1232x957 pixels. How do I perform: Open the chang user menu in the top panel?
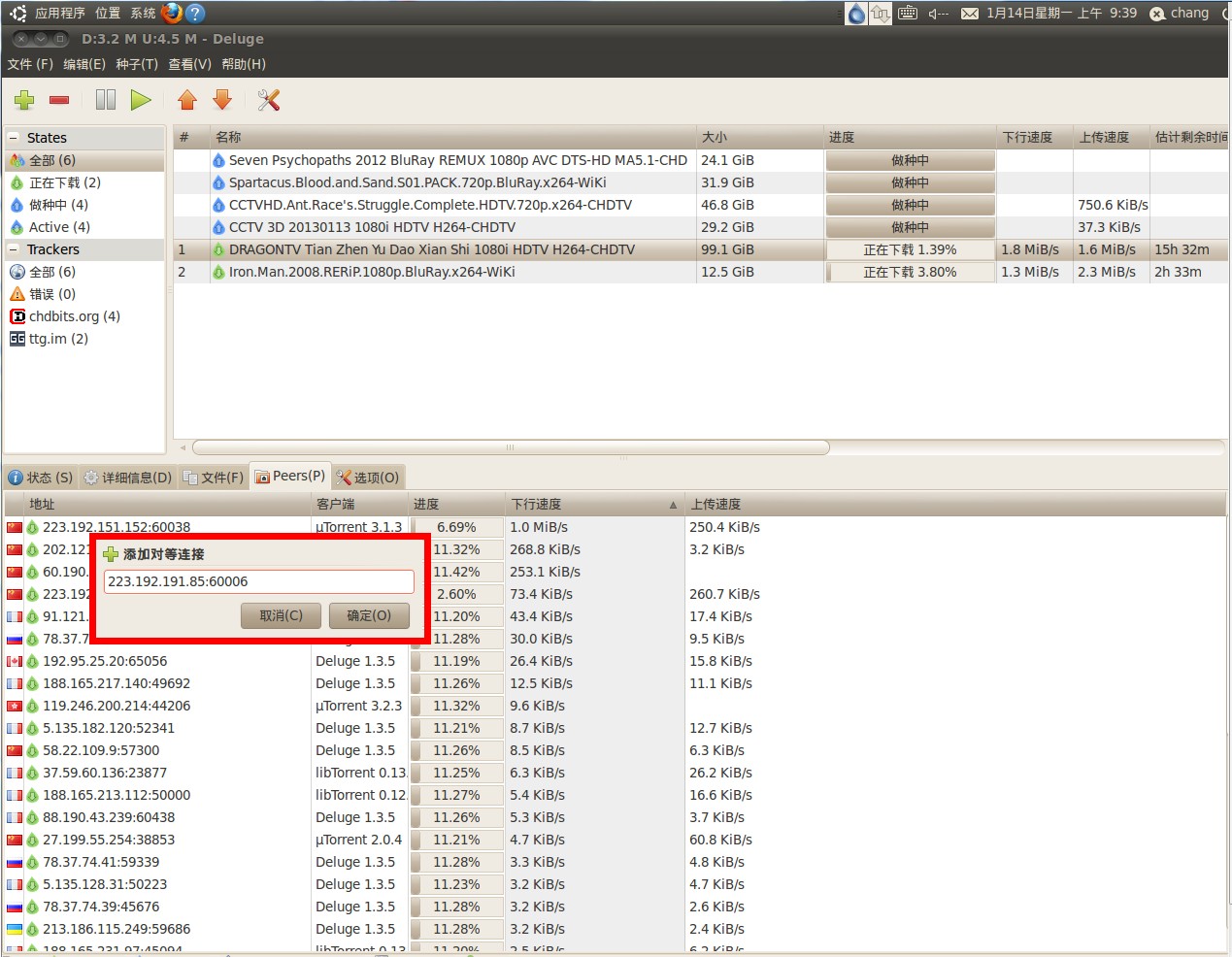pos(1180,14)
